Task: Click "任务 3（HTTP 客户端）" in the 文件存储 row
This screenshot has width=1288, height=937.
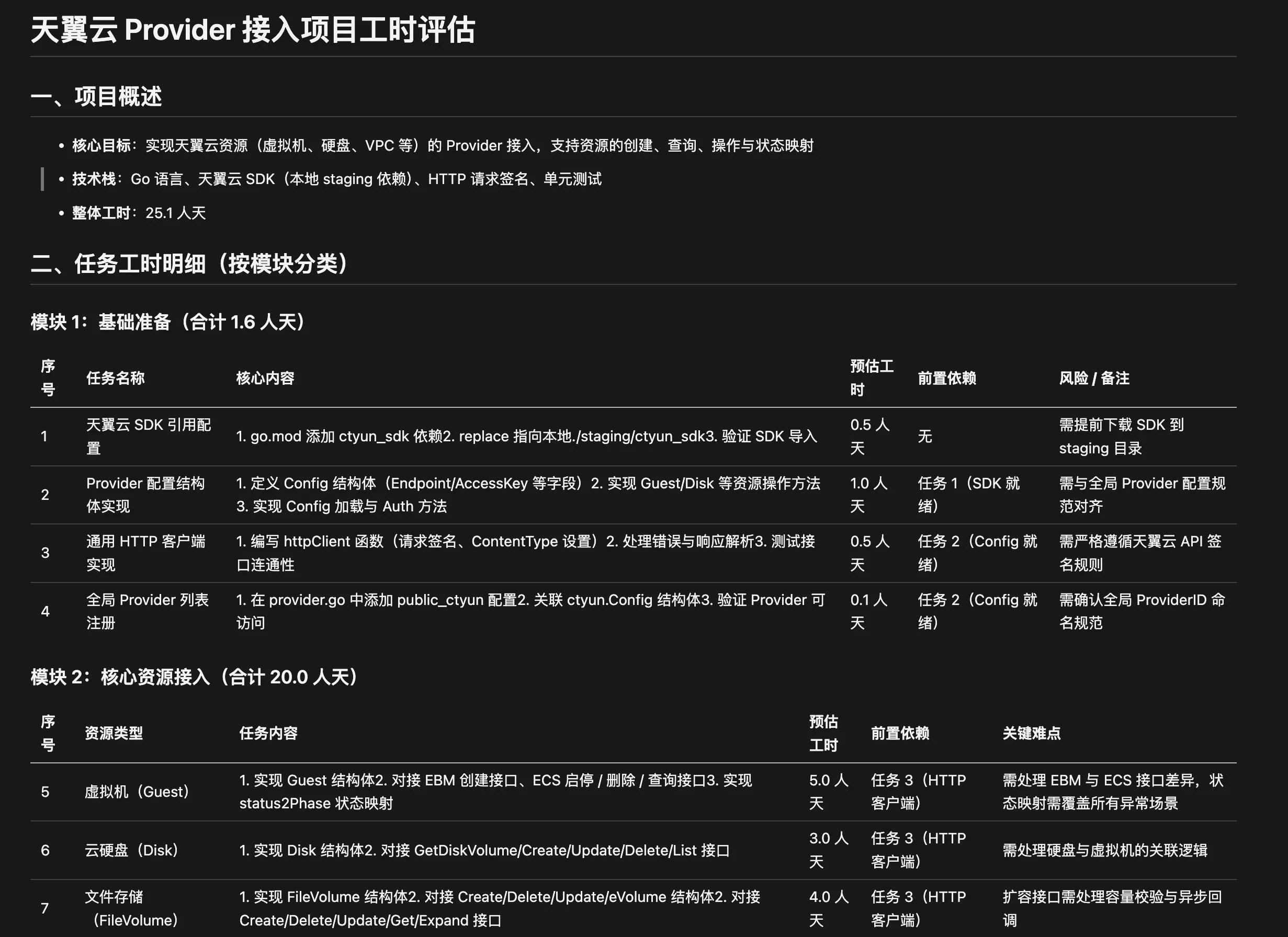Action: click(918, 909)
